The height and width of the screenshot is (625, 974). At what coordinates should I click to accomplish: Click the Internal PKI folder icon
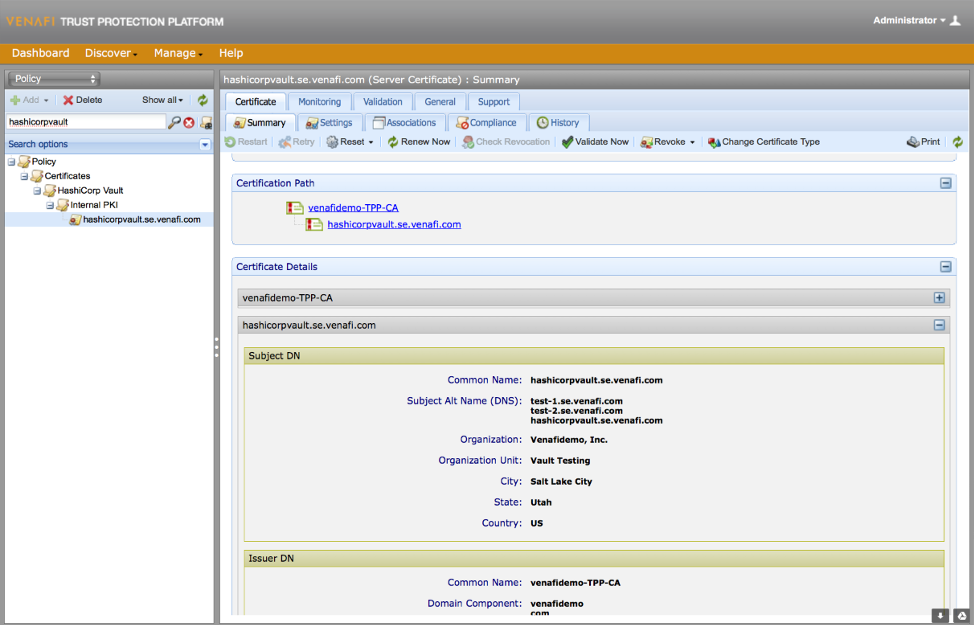coord(62,205)
